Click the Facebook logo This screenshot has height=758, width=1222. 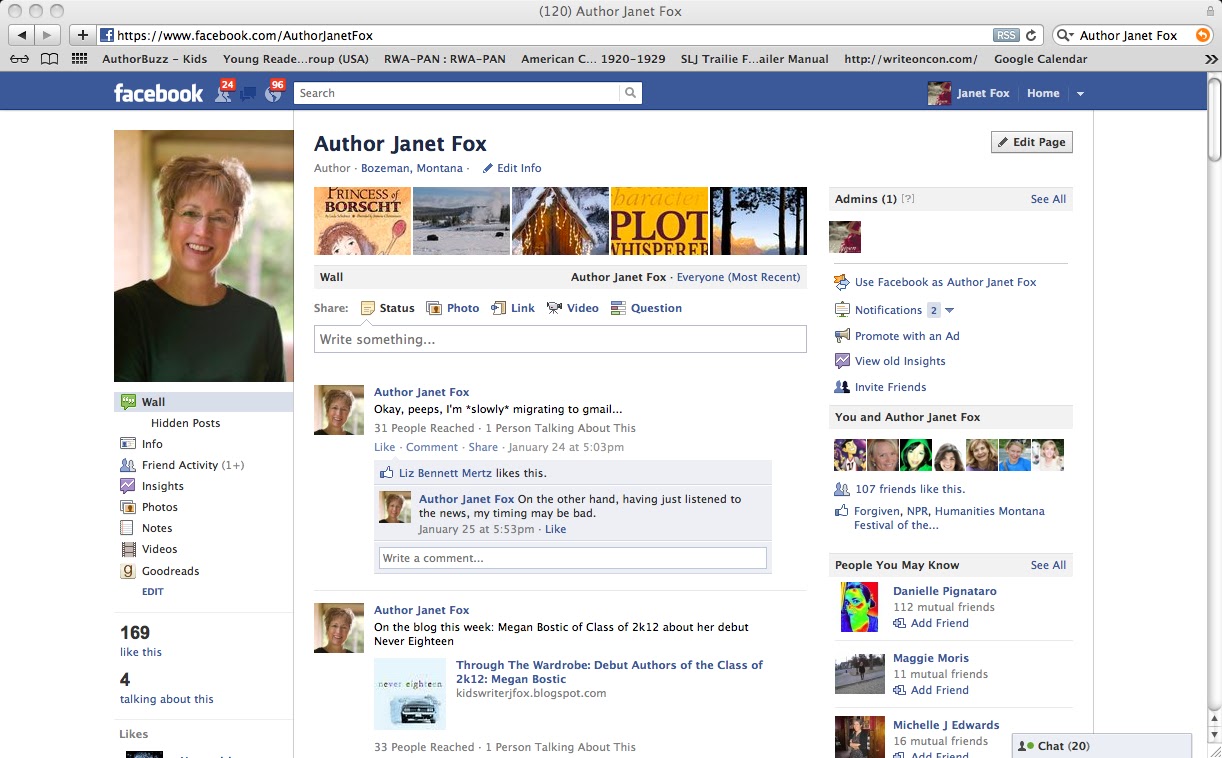(x=158, y=93)
